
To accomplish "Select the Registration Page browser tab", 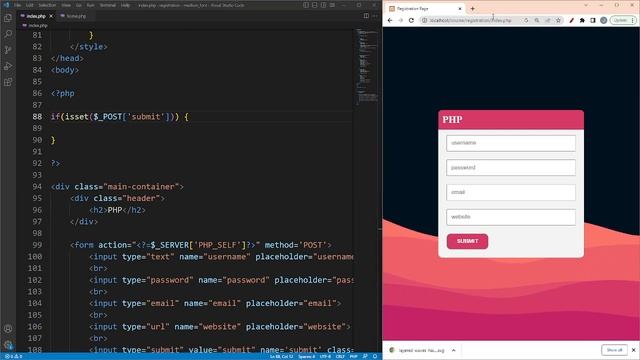I will click(424, 9).
